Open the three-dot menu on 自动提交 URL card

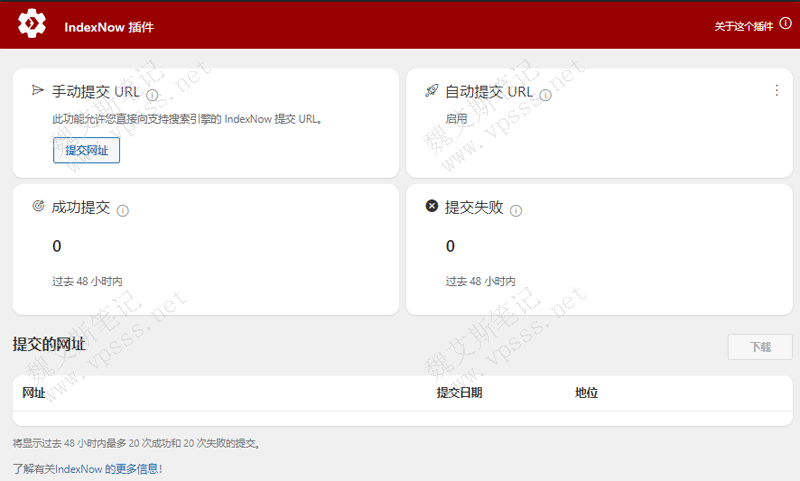pyautogui.click(x=776, y=90)
